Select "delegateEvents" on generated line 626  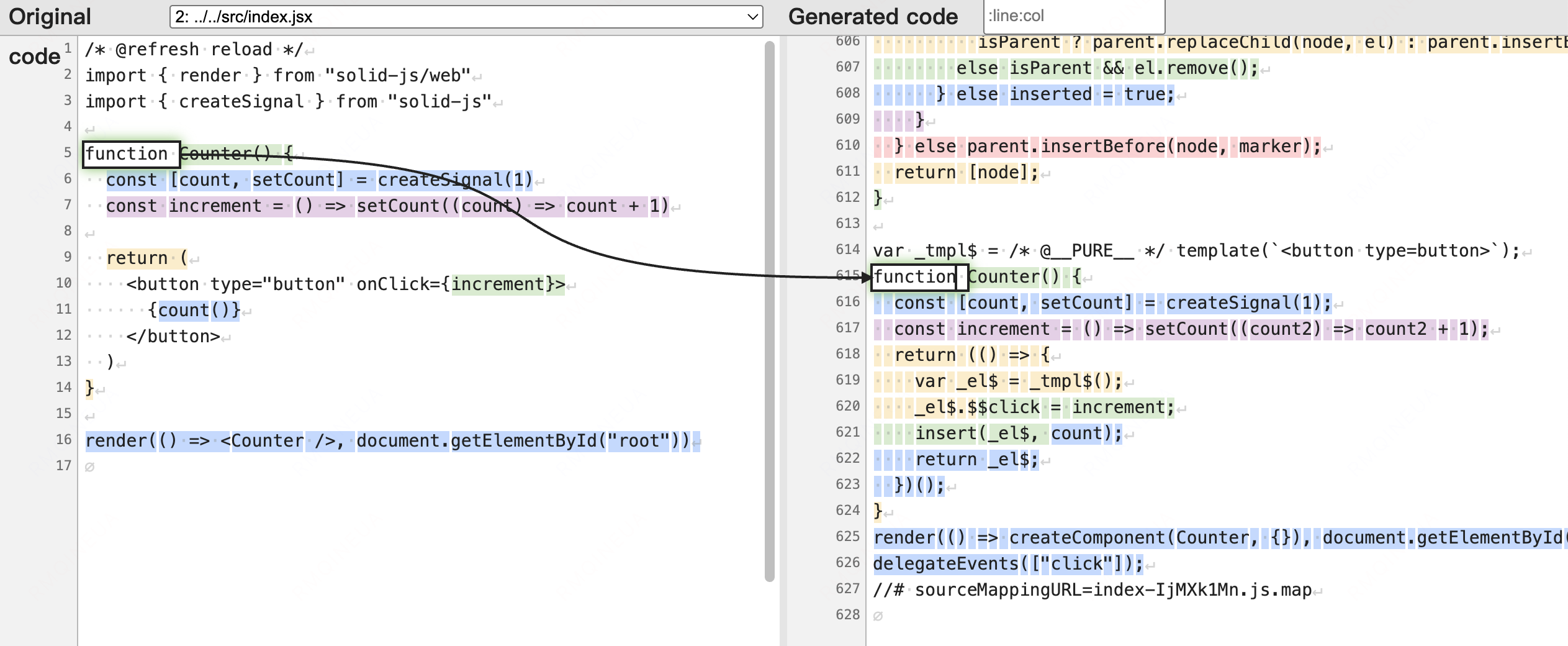pos(946,564)
